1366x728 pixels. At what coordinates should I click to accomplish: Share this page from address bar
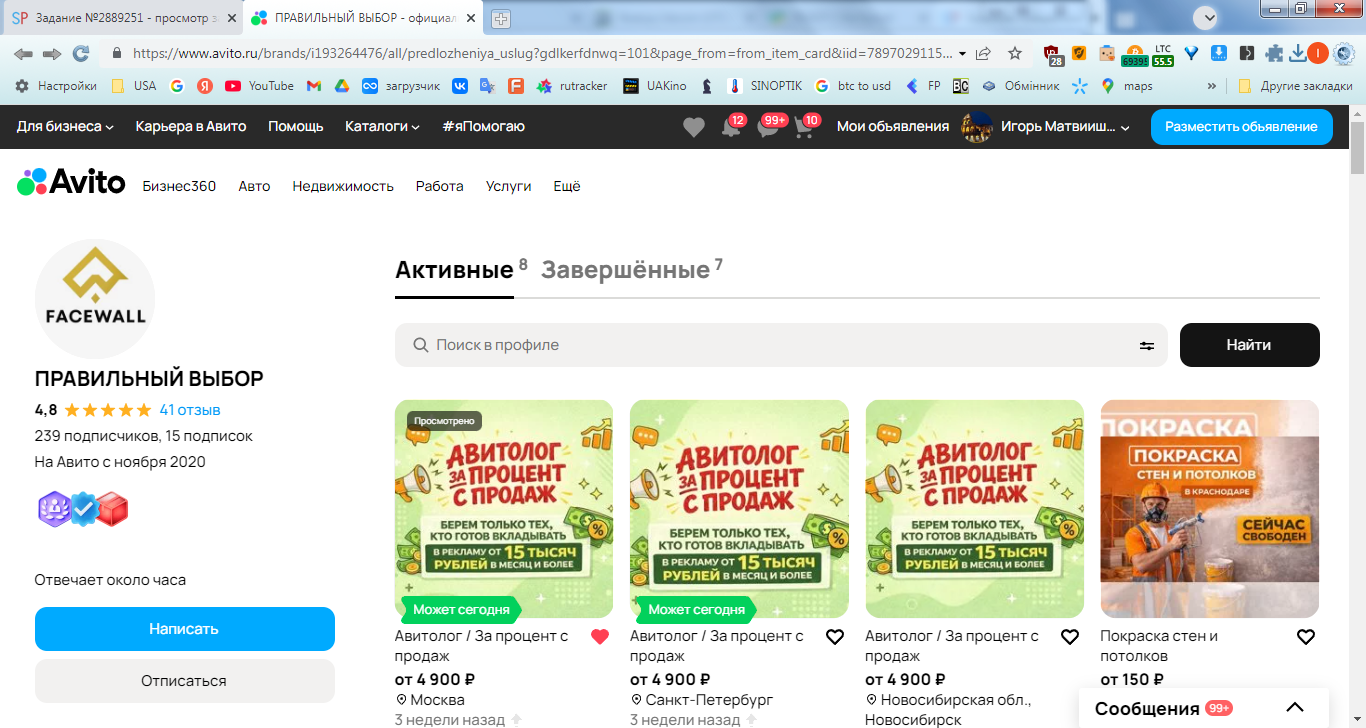tap(984, 53)
